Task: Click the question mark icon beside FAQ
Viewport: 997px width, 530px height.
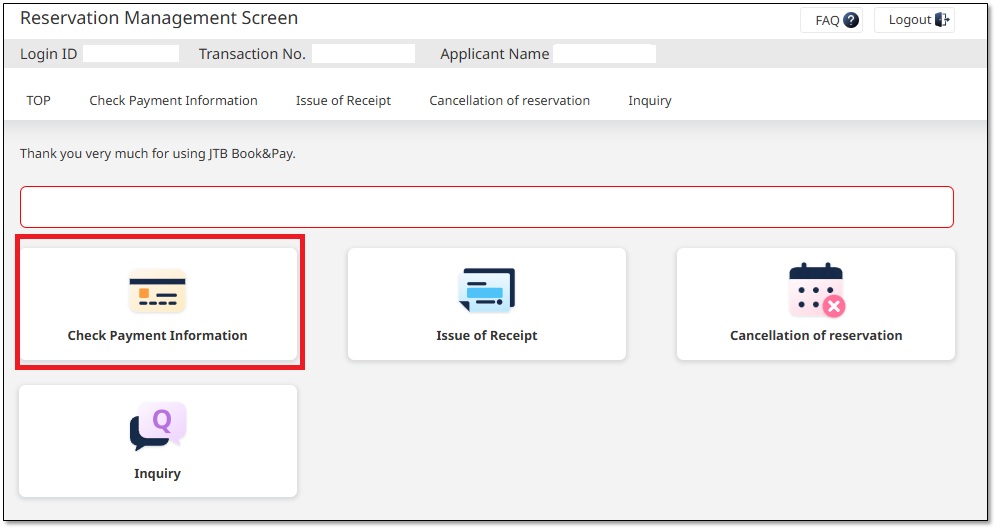Action: 851,20
